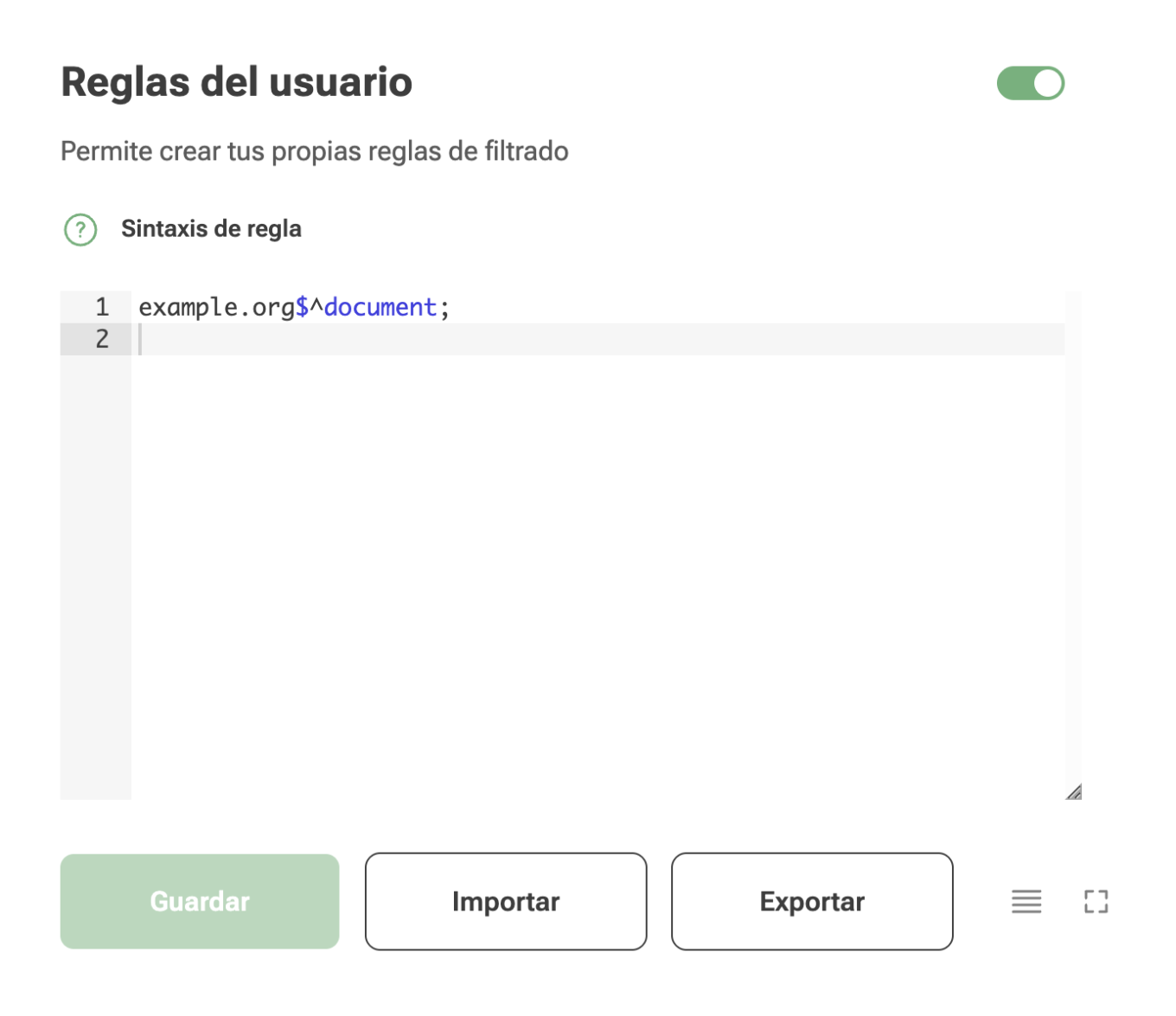Disable the Reglas del usuario switch
The height and width of the screenshot is (1016, 1176).
[1030, 83]
